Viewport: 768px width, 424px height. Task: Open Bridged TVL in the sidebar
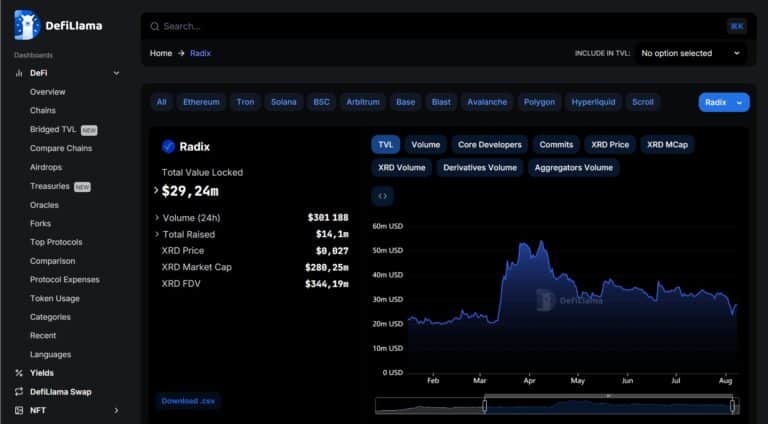(x=53, y=129)
